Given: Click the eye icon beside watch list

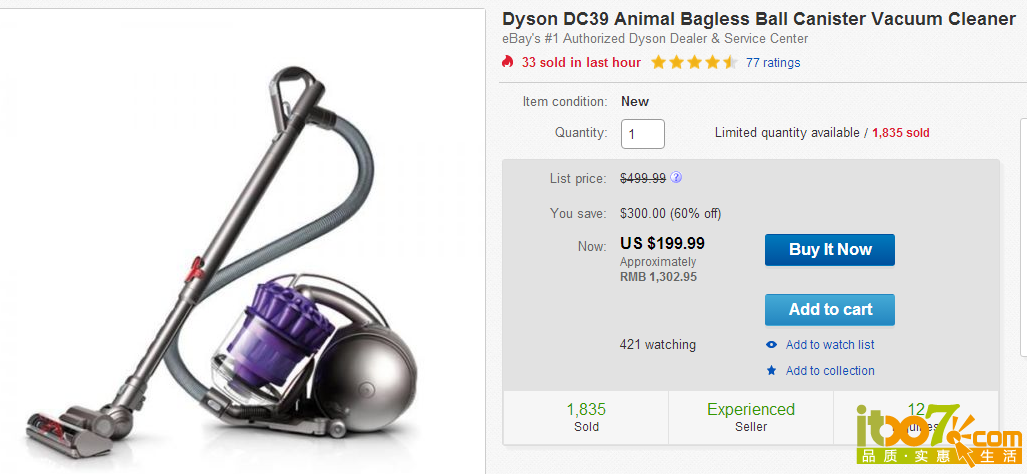Looking at the screenshot, I should point(772,344).
